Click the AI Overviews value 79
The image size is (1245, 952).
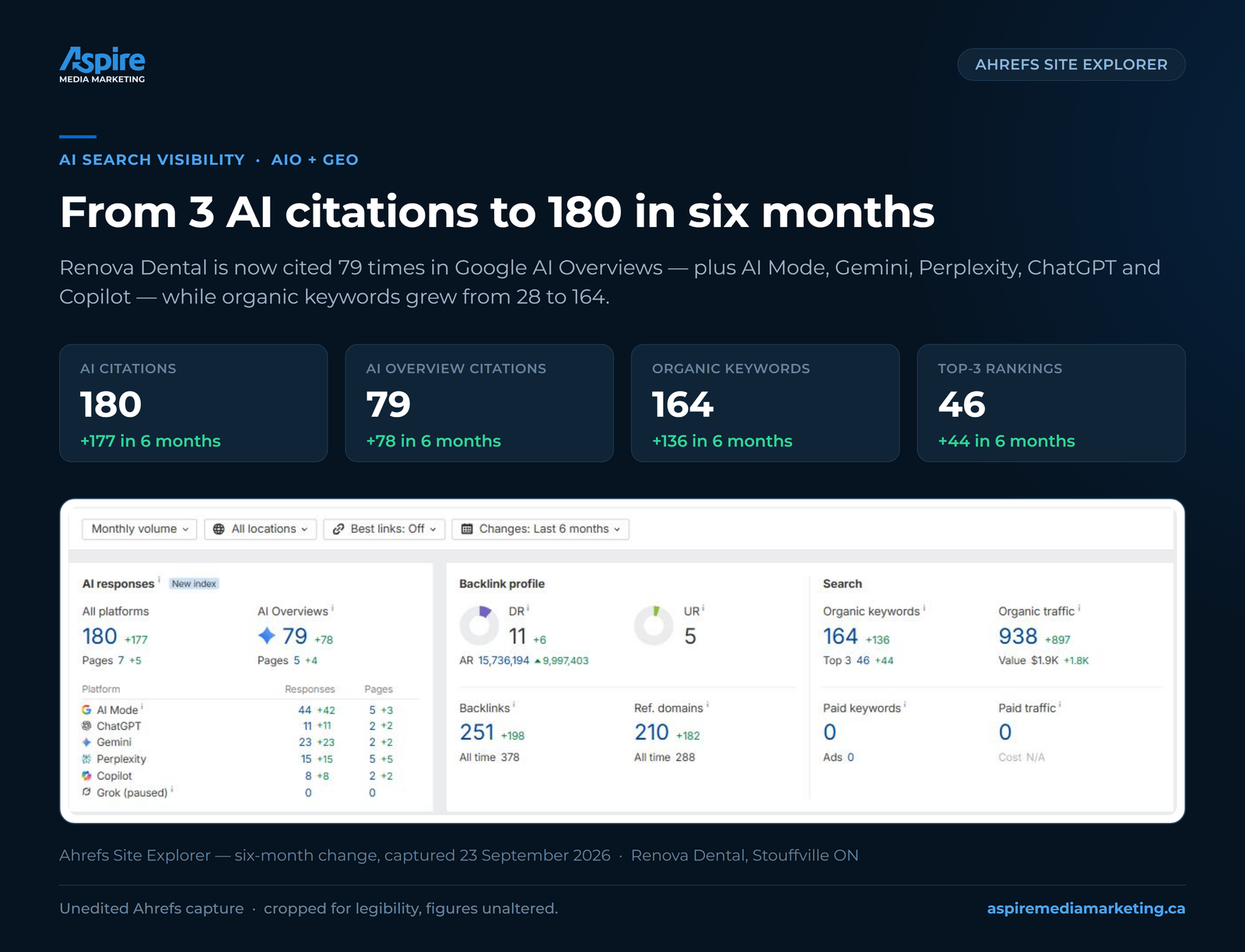[294, 636]
